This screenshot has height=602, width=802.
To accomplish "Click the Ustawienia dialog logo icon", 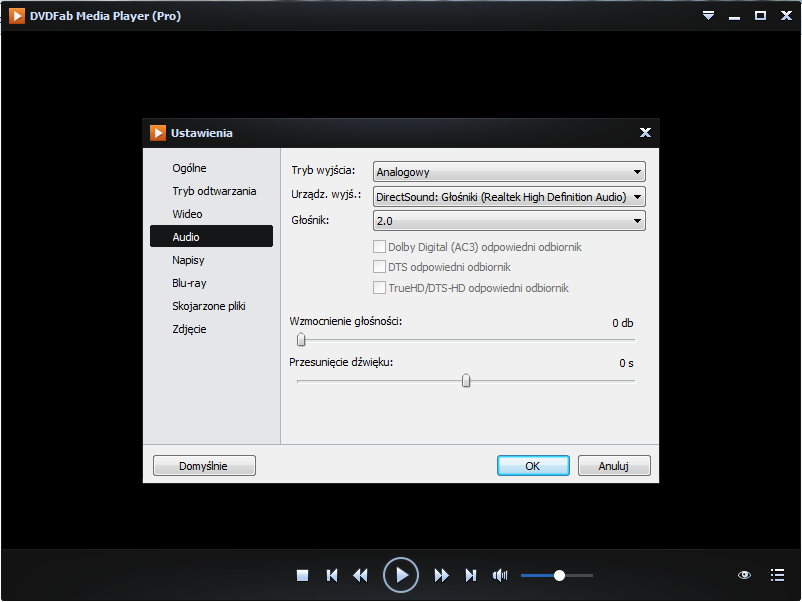I will point(158,132).
